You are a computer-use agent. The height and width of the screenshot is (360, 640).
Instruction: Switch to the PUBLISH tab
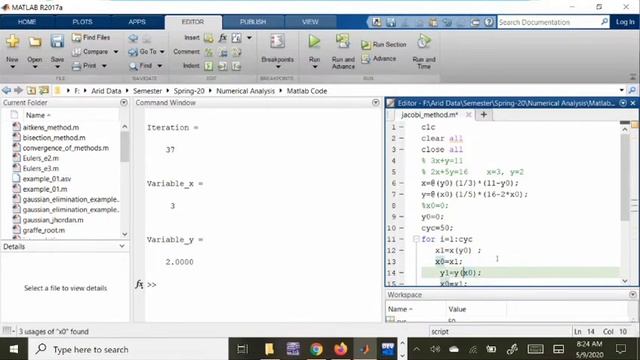click(x=253, y=22)
